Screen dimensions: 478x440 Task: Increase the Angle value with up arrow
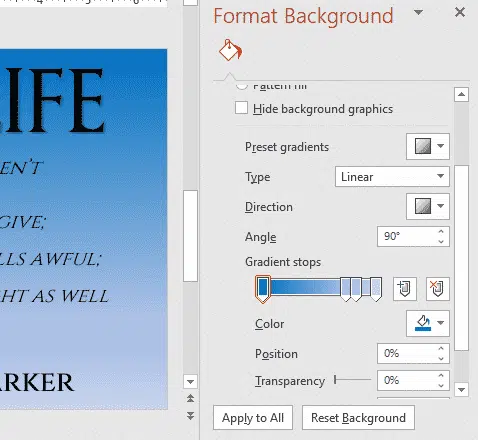tap(441, 232)
